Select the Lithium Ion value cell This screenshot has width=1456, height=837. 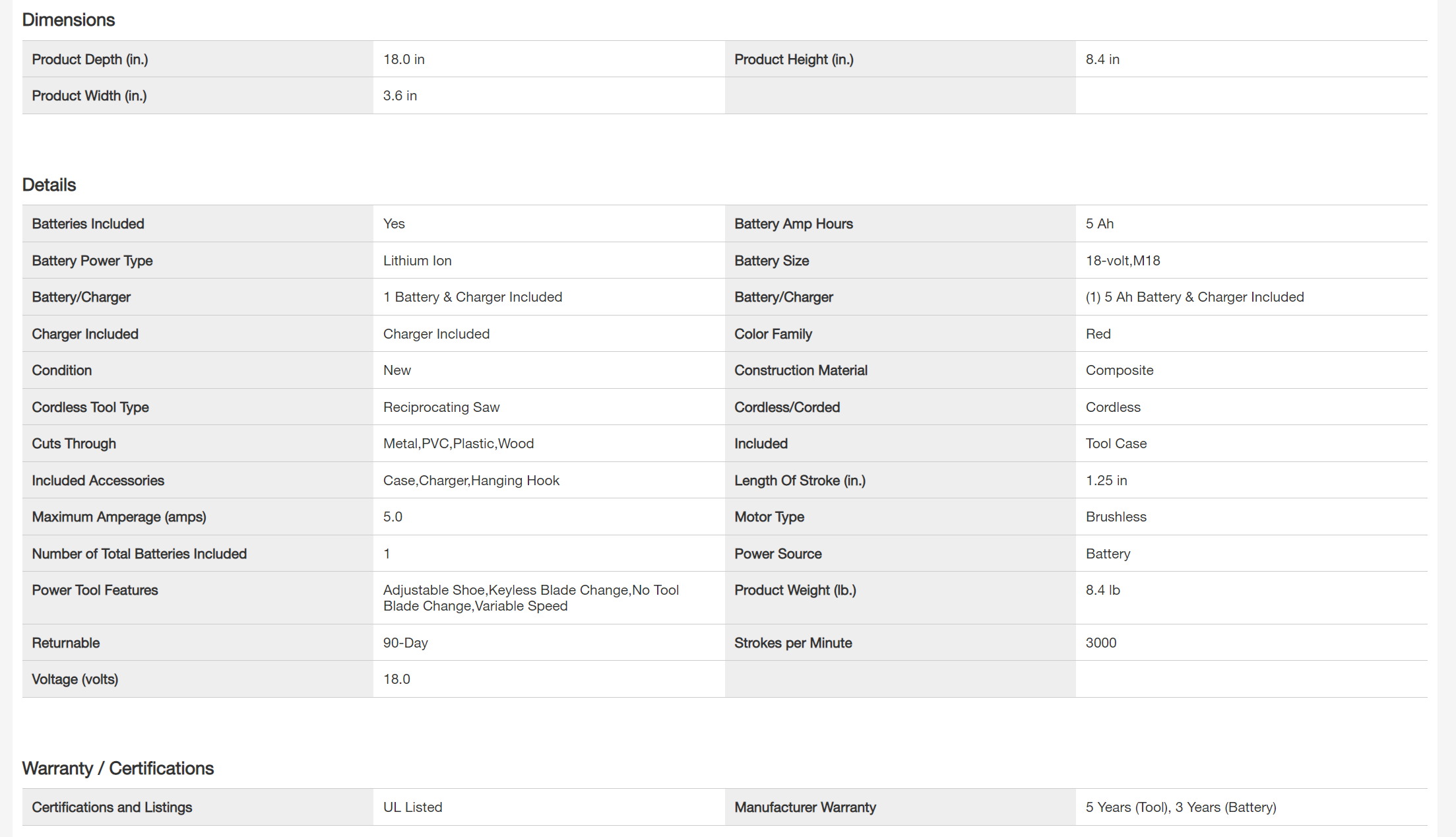[418, 261]
